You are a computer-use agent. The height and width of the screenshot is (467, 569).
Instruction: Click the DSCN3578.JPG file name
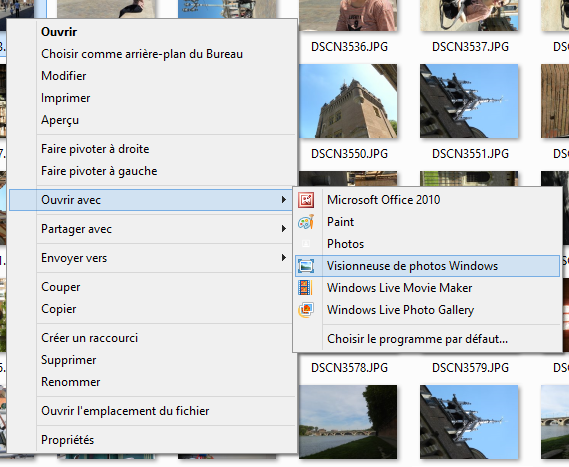point(349,368)
